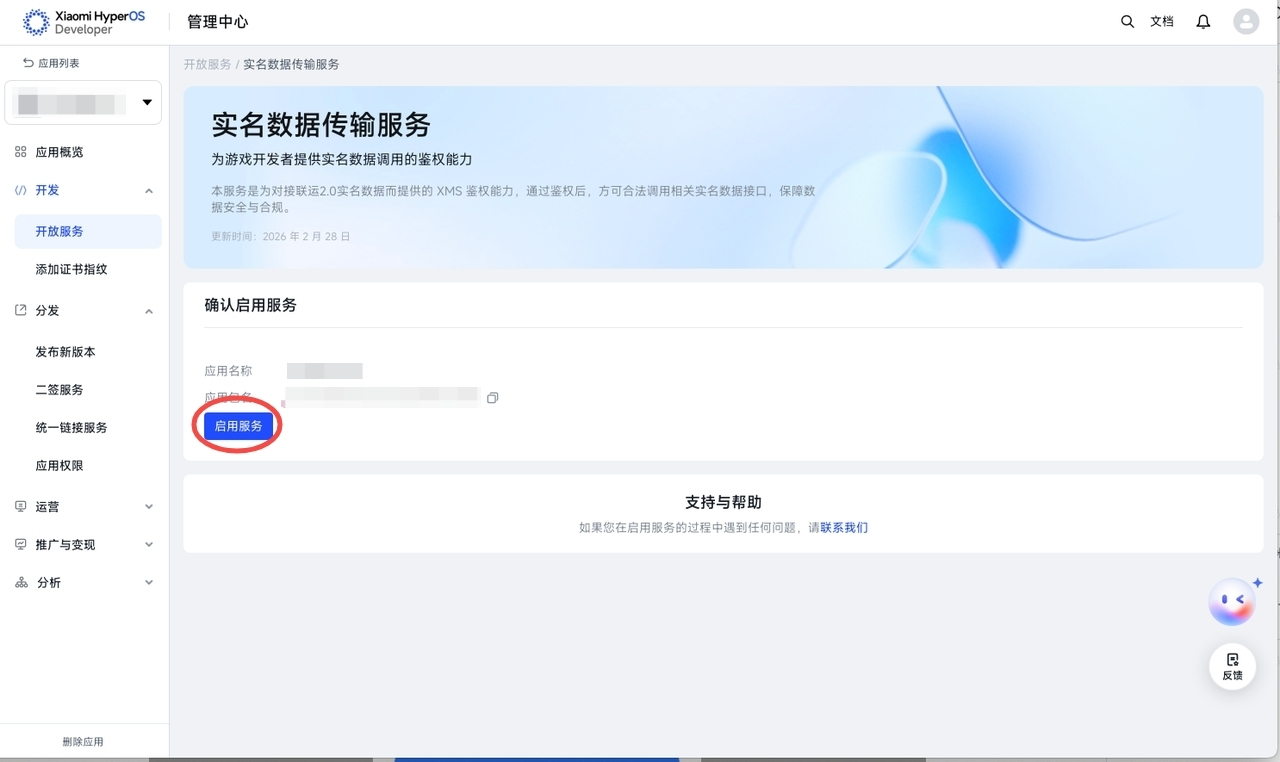Collapse the 开发 section
The width and height of the screenshot is (1280, 762).
coord(149,190)
